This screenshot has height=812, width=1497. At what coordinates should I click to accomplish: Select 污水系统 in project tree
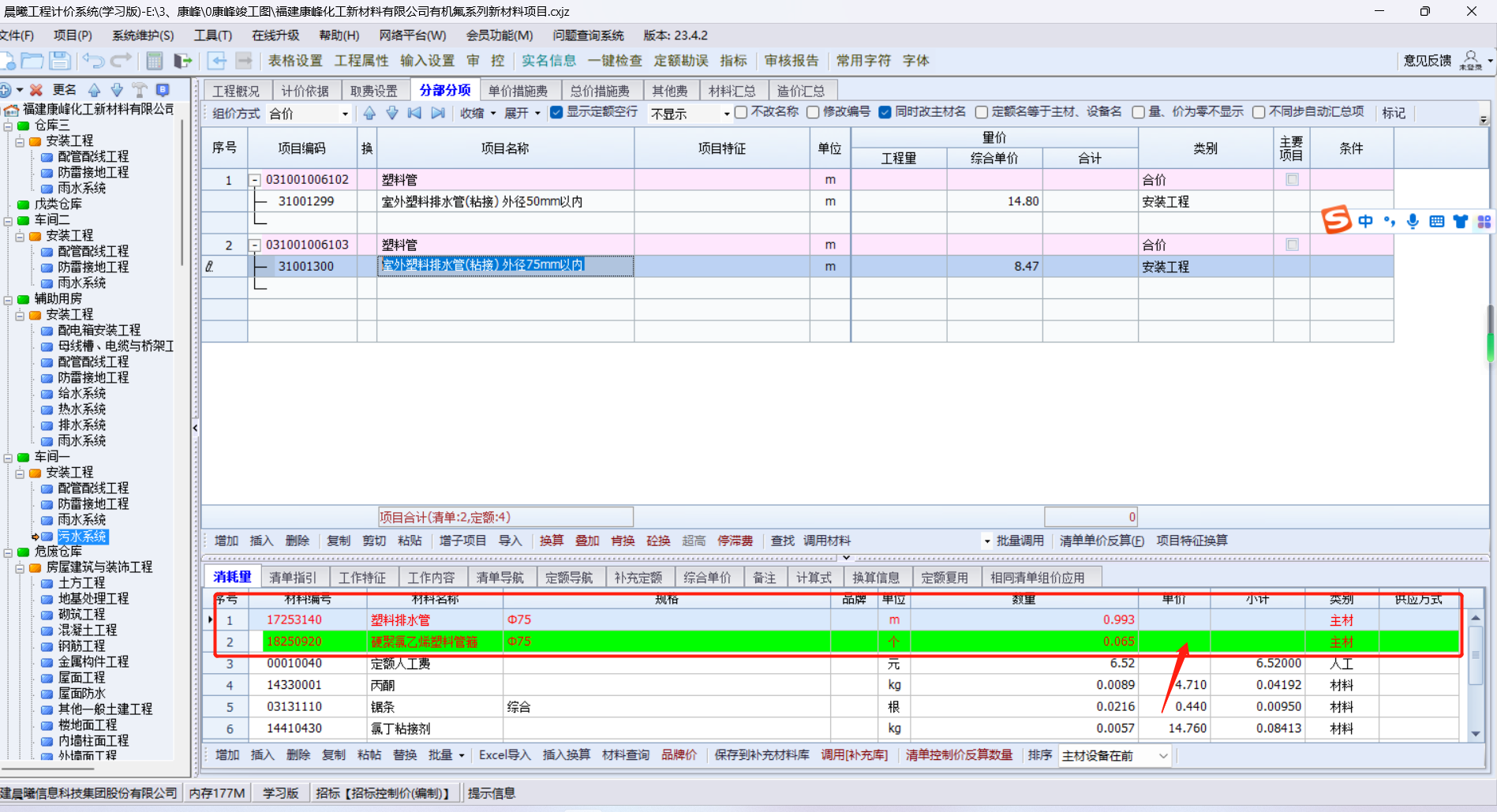click(x=82, y=537)
